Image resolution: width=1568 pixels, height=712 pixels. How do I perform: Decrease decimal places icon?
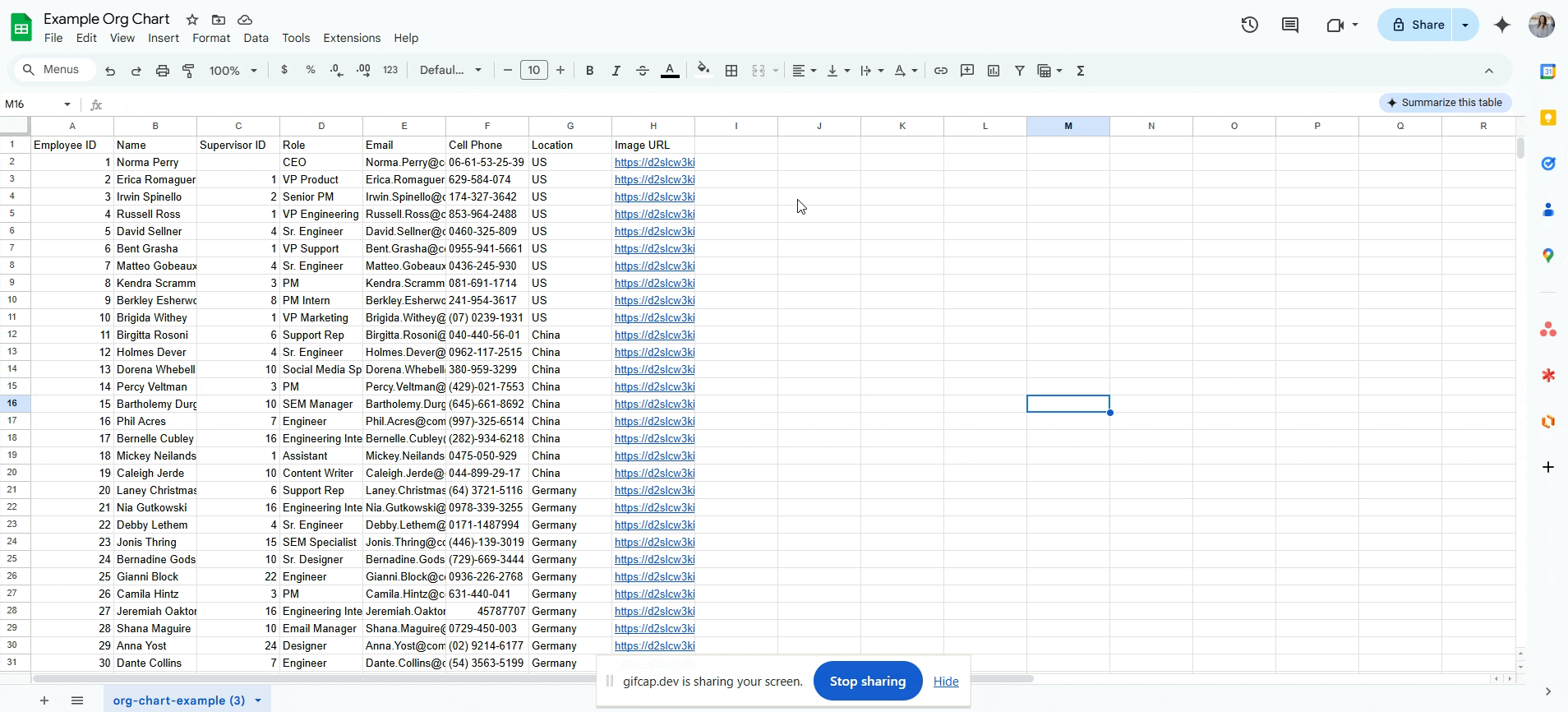point(337,71)
